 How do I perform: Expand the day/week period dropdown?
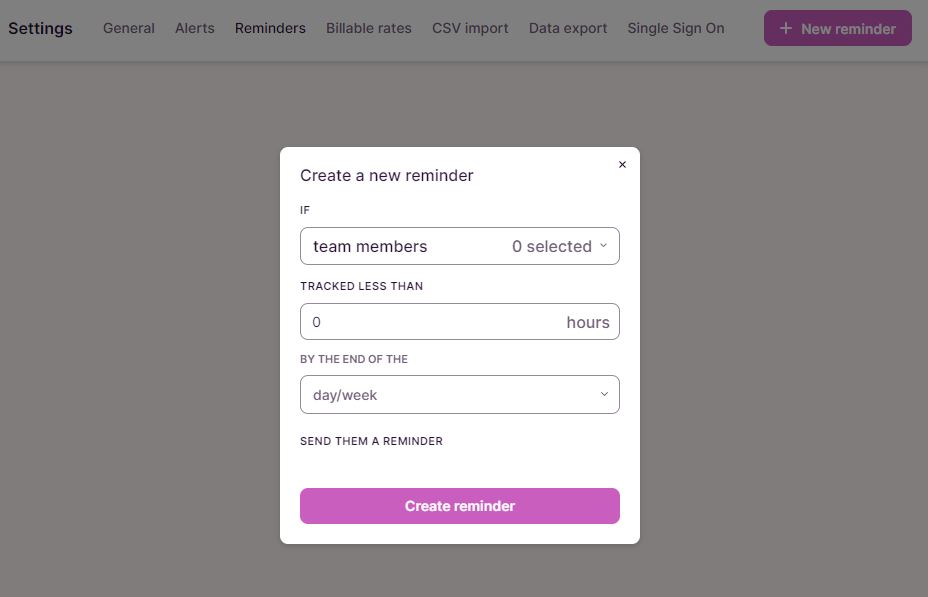pyautogui.click(x=460, y=395)
